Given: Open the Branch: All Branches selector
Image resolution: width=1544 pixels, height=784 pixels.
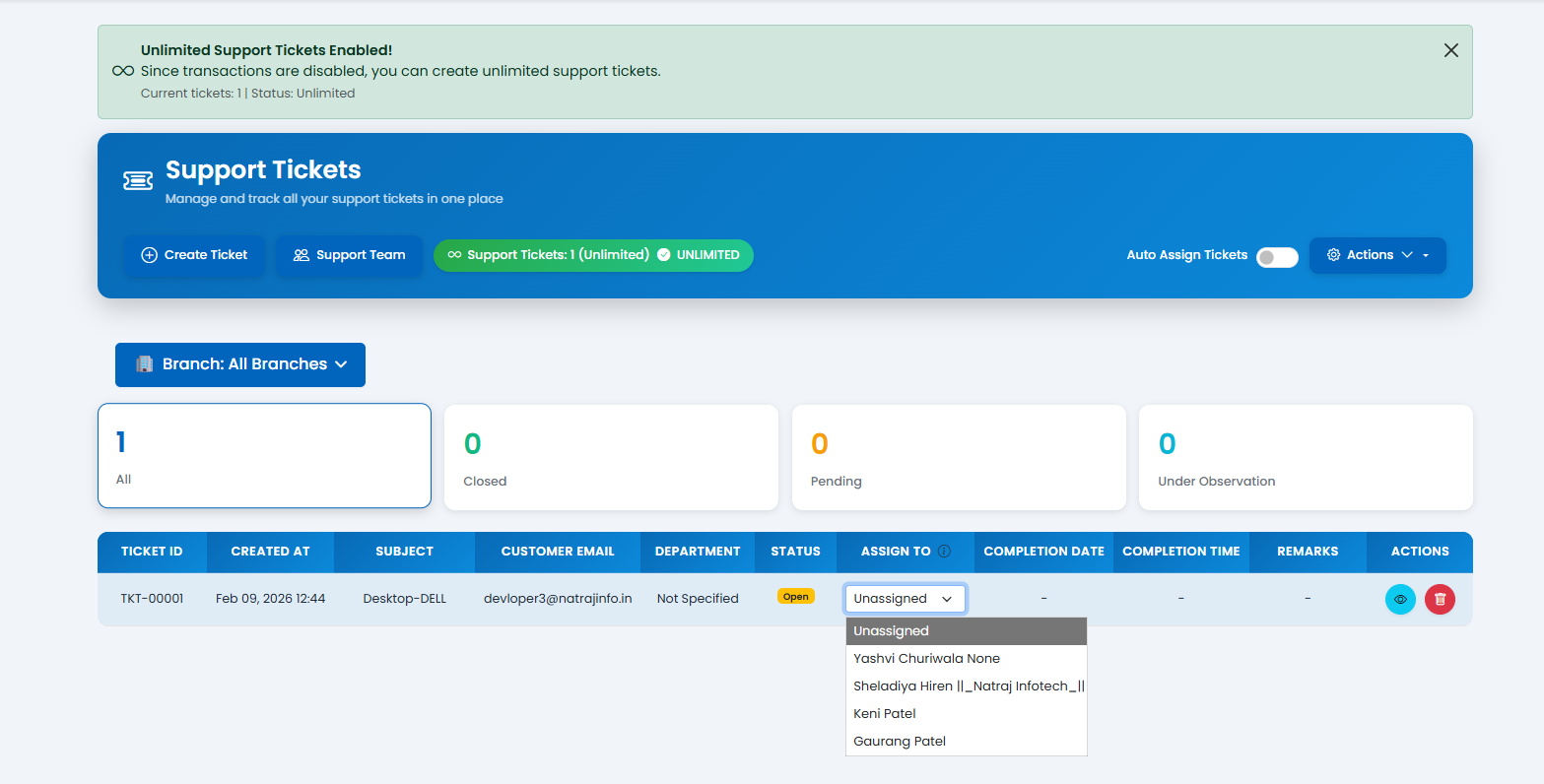Looking at the screenshot, I should (x=240, y=364).
